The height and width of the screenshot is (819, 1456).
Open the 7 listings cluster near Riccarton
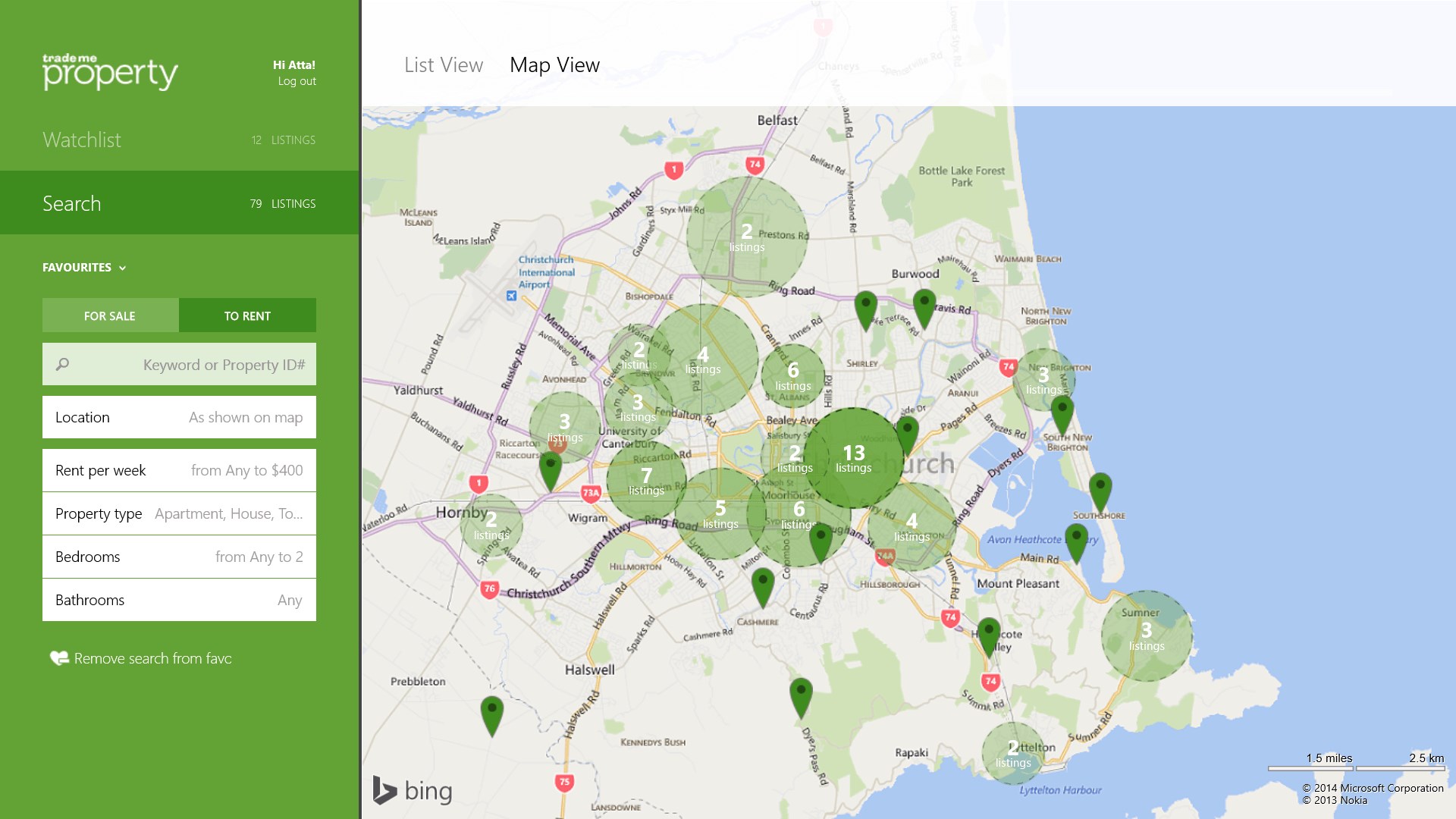pos(646,481)
